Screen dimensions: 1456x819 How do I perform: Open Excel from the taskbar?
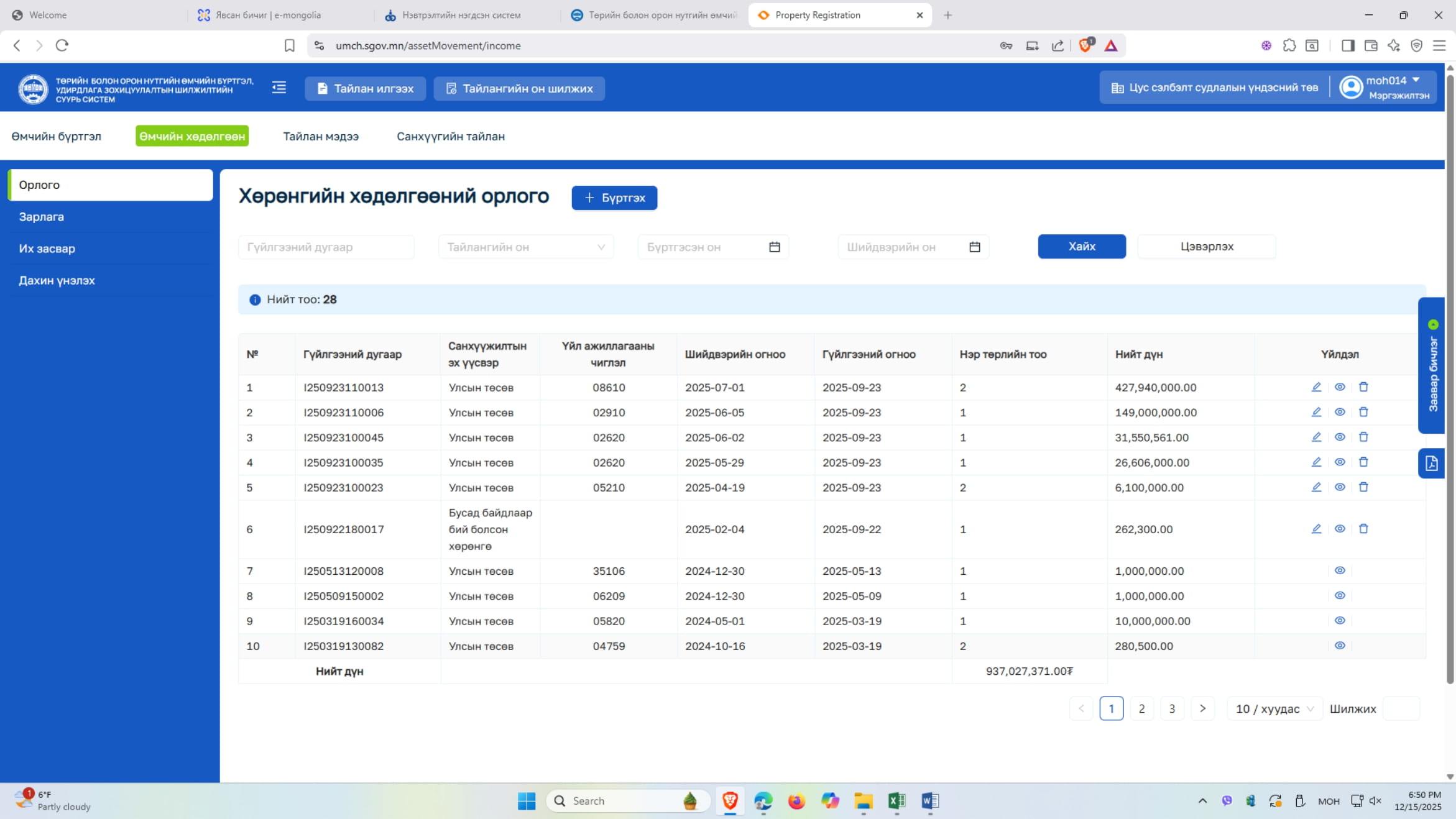click(x=896, y=801)
